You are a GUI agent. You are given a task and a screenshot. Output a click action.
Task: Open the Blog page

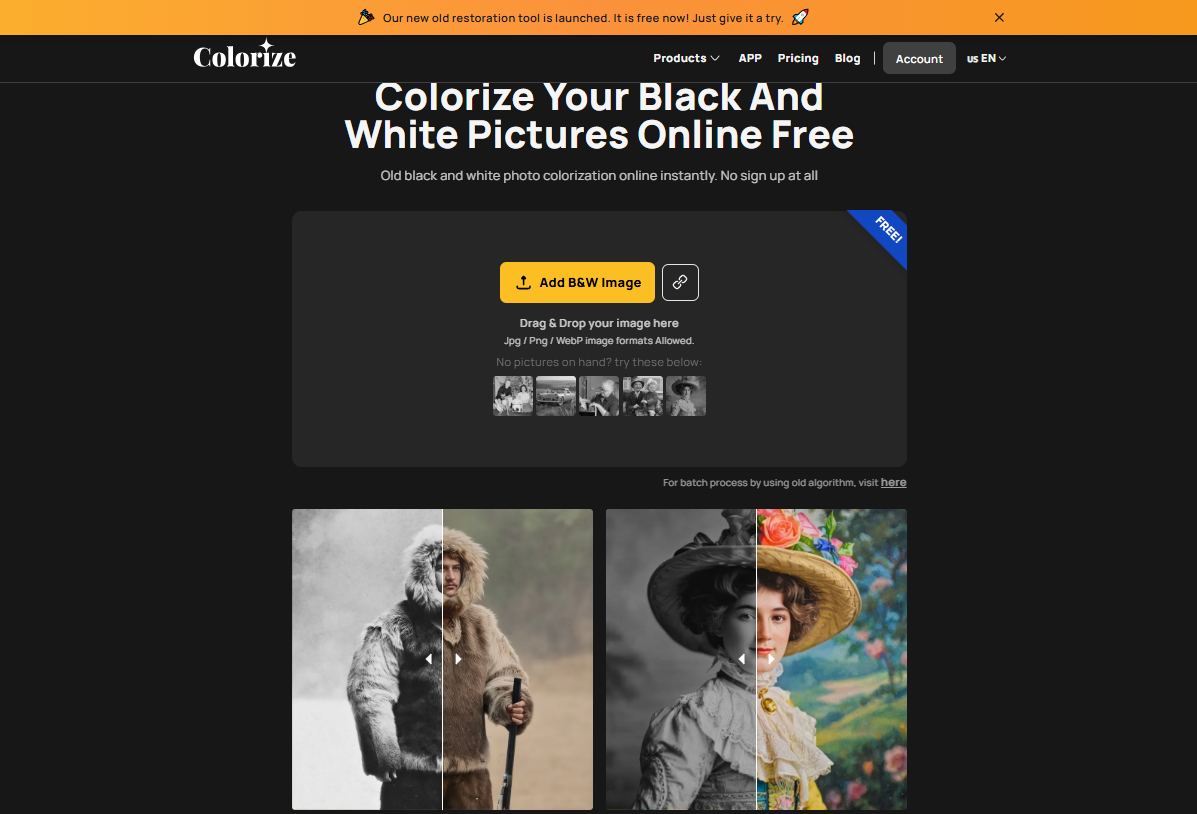tap(847, 58)
